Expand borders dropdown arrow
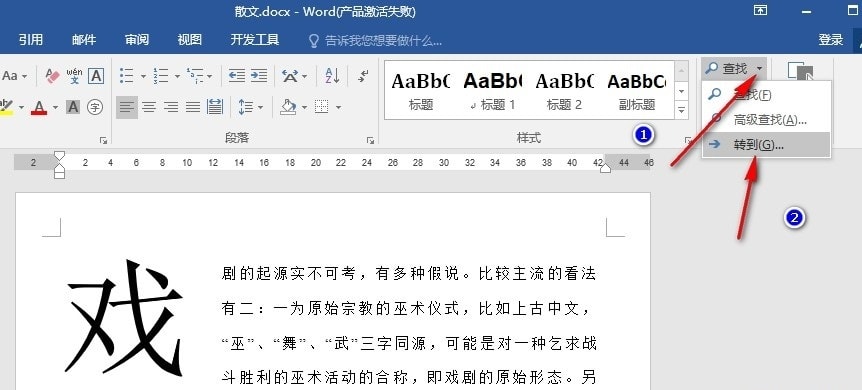 338,107
